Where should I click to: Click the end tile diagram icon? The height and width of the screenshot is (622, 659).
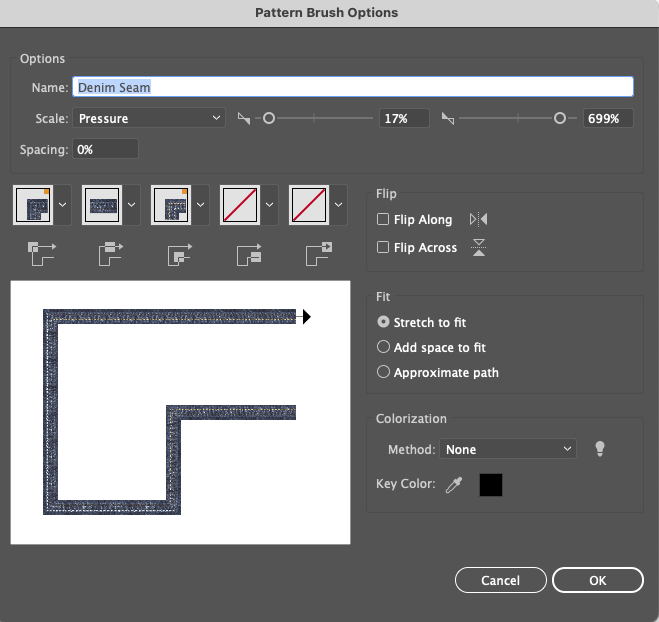tap(319, 253)
